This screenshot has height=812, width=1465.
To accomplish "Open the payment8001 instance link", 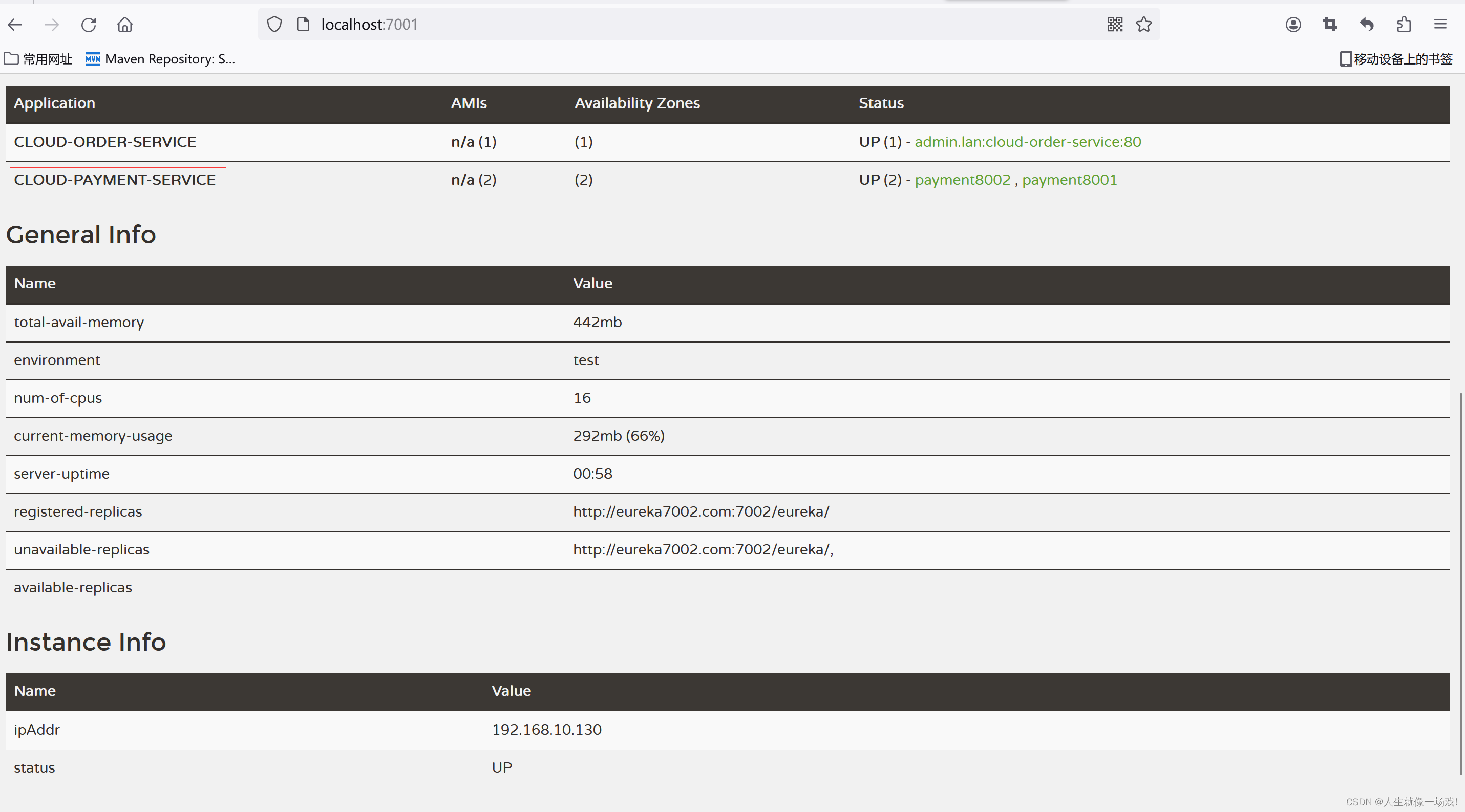I will tap(1069, 180).
